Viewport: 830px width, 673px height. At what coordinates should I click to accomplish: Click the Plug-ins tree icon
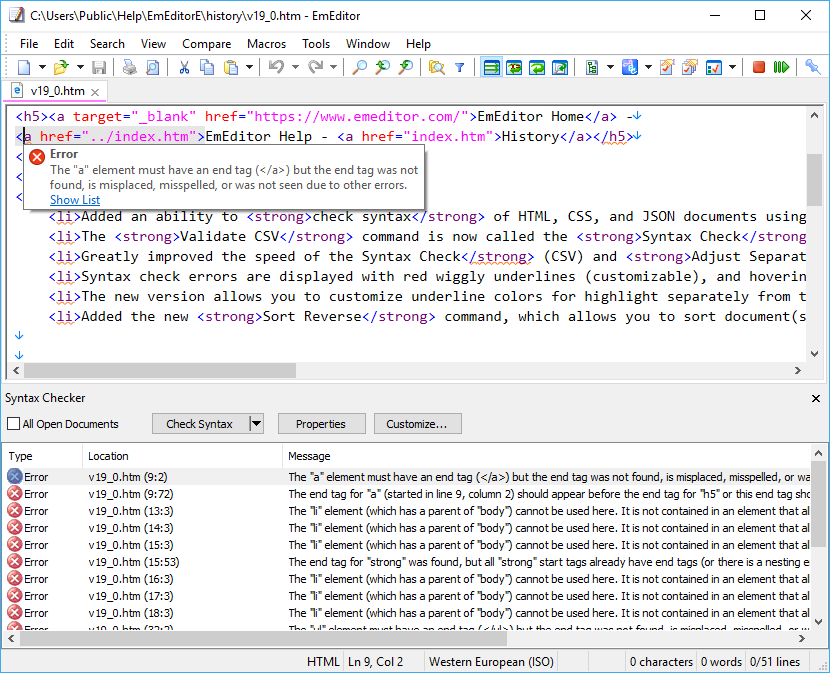(592, 67)
